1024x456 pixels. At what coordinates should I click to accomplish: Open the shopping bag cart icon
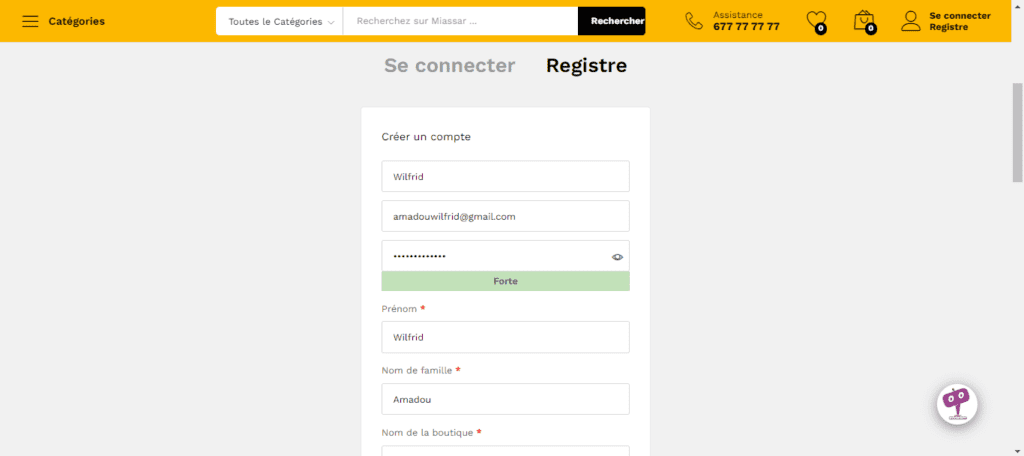863,21
